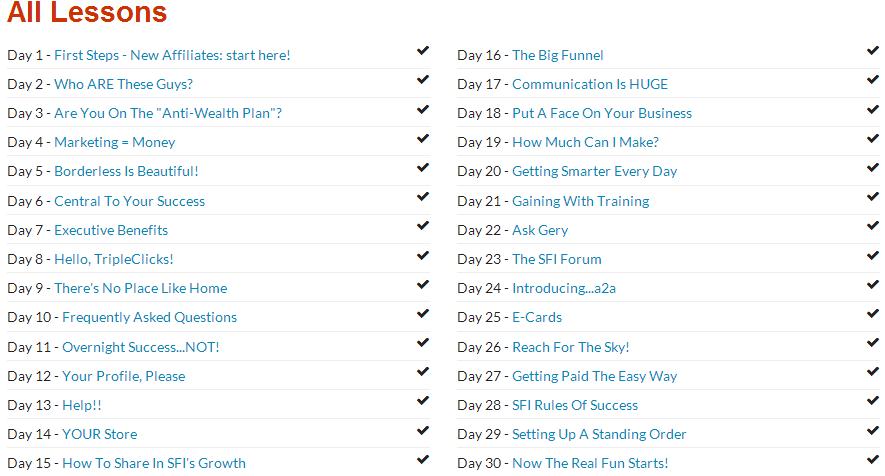Open How Much Can I Make? lesson
The height and width of the screenshot is (476, 885).
tap(585, 142)
